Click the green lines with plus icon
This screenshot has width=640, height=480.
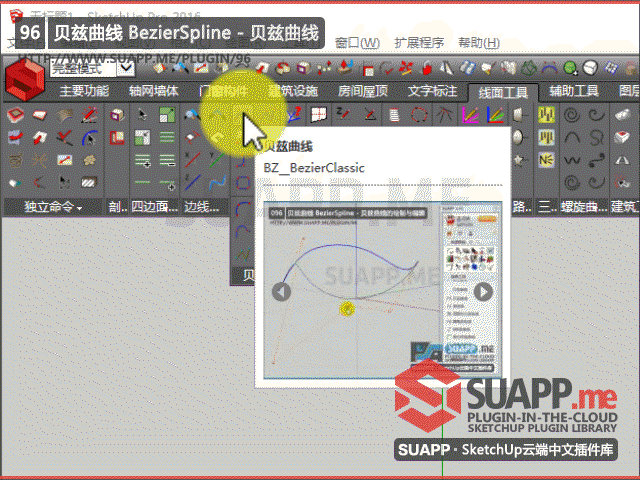click(142, 160)
